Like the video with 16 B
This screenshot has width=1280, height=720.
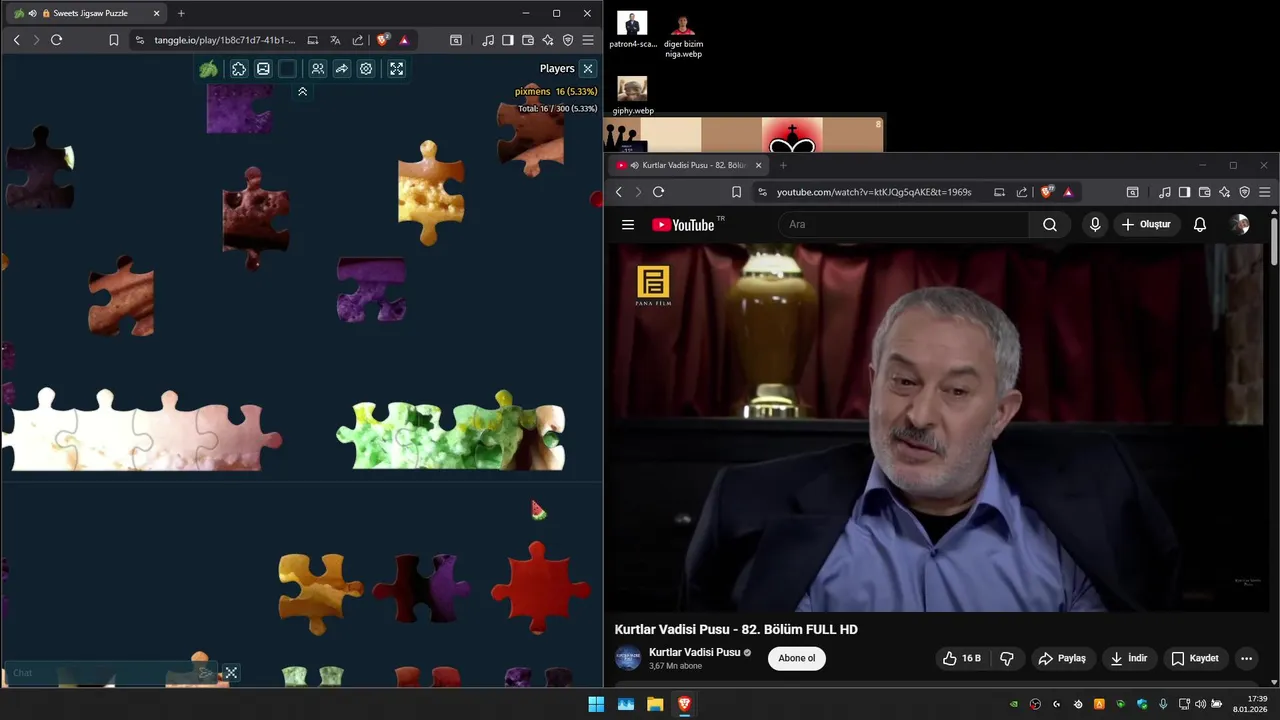coord(962,658)
